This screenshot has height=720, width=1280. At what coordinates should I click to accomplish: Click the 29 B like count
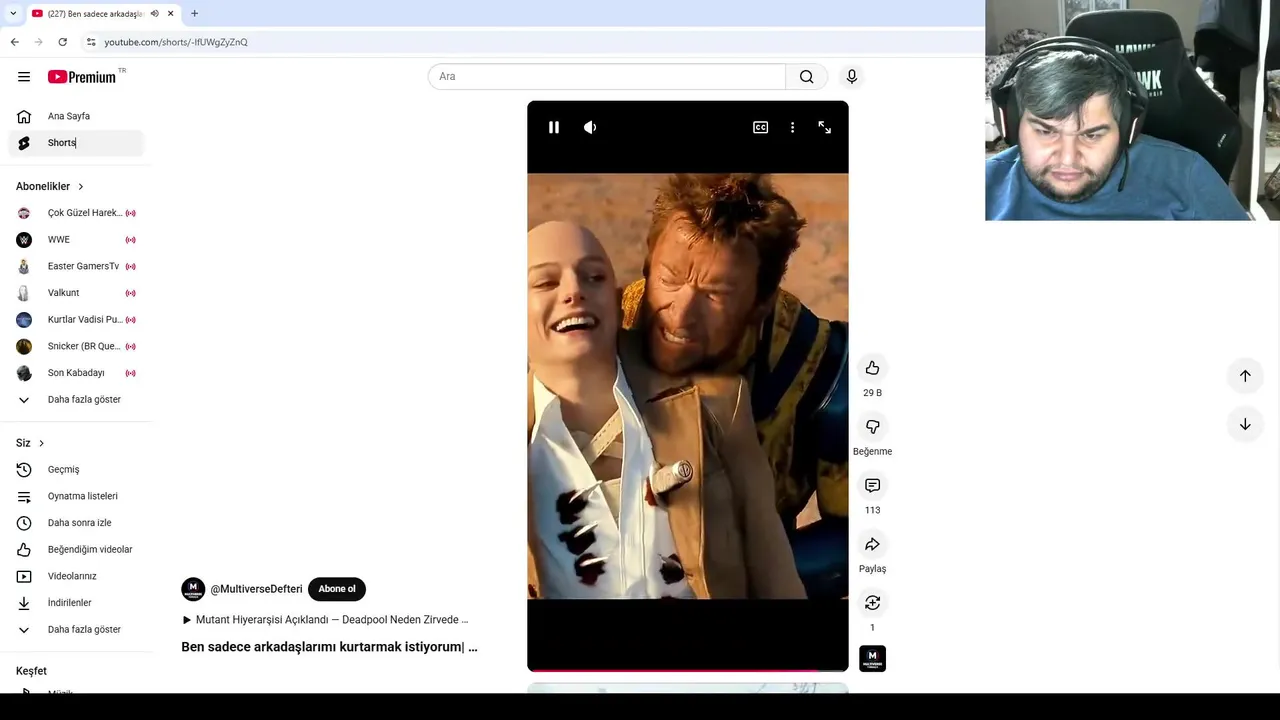872,393
